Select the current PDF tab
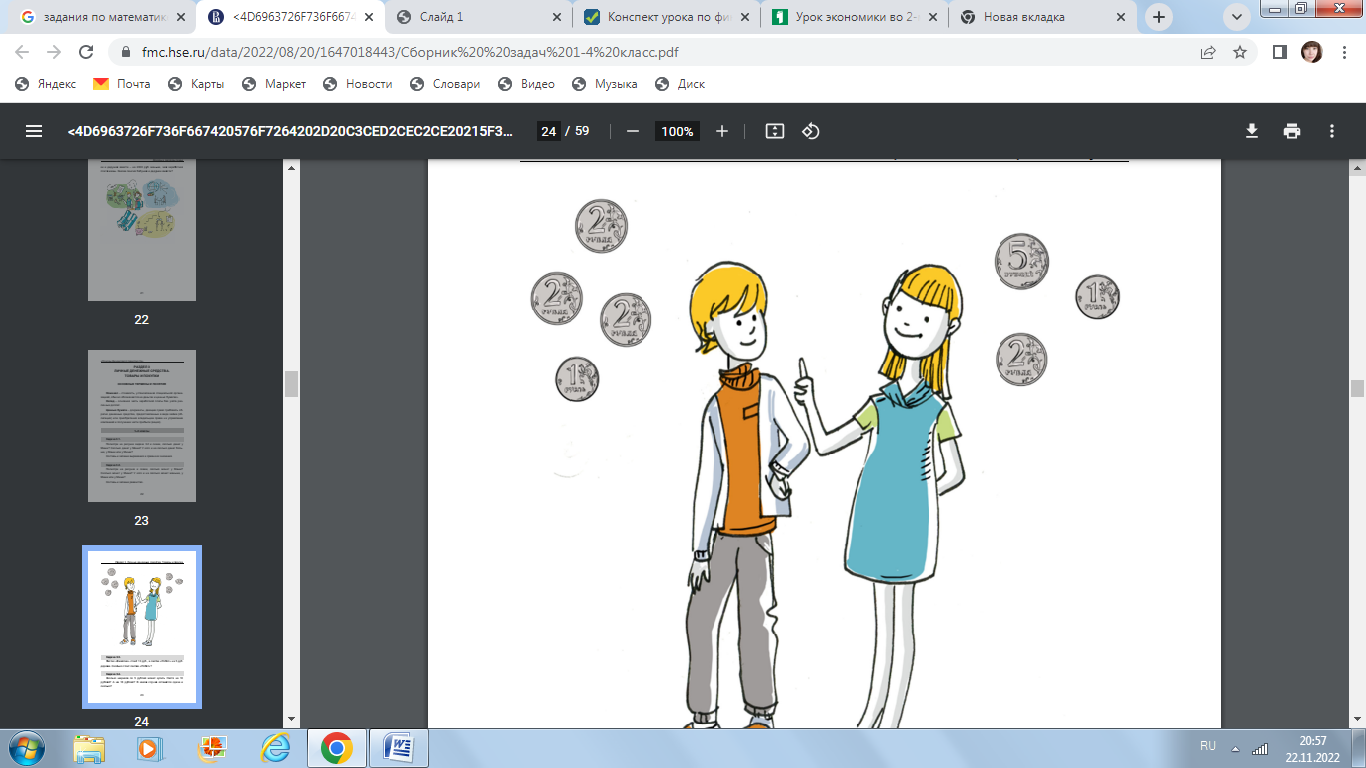1366x768 pixels. click(288, 17)
